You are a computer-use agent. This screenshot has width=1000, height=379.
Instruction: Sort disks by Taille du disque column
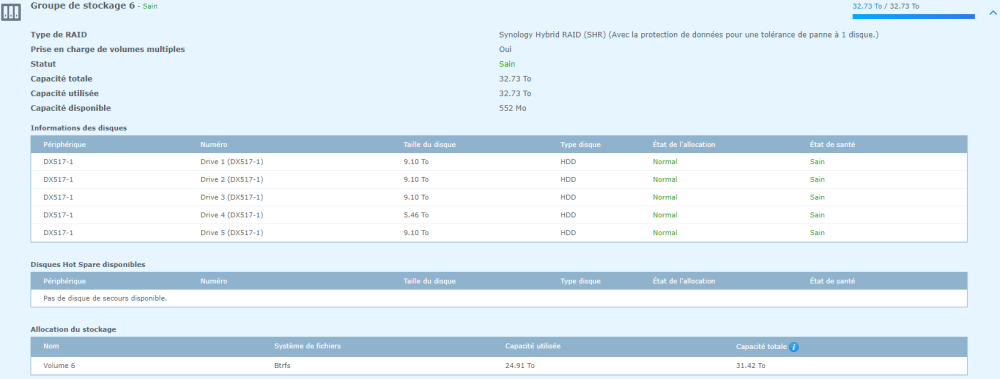429,144
